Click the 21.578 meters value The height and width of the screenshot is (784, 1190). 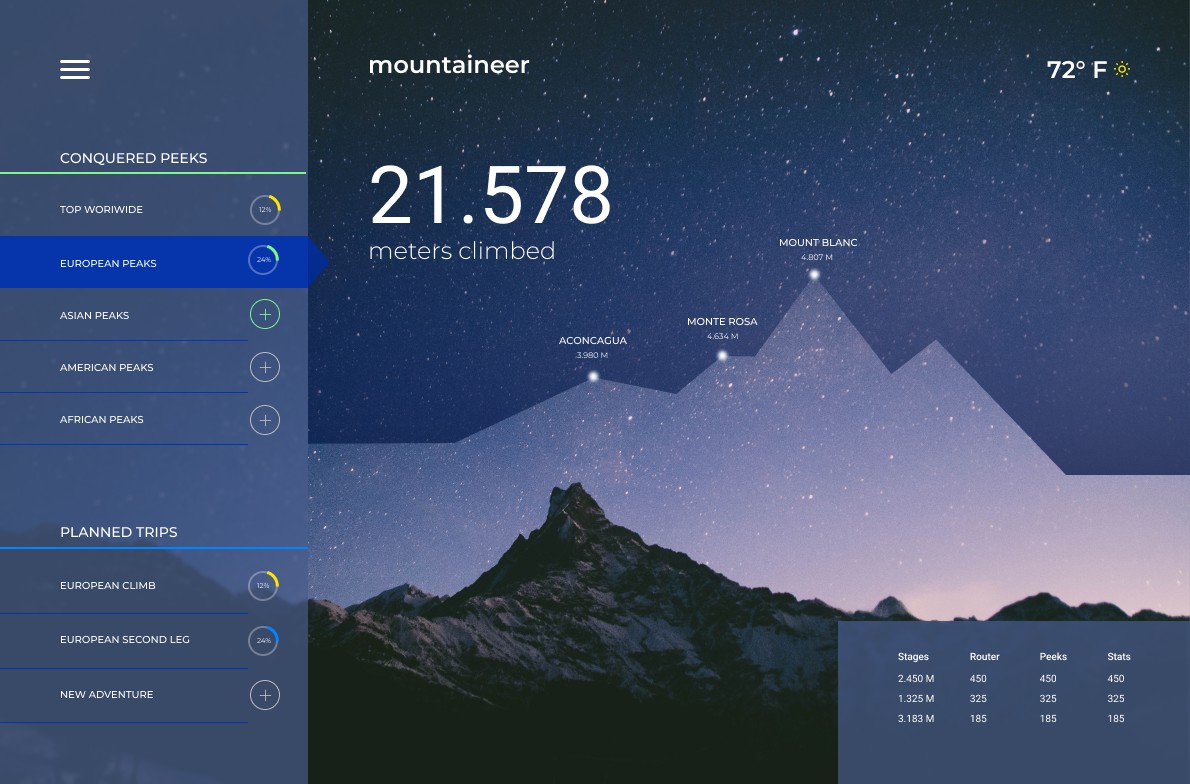(x=490, y=195)
